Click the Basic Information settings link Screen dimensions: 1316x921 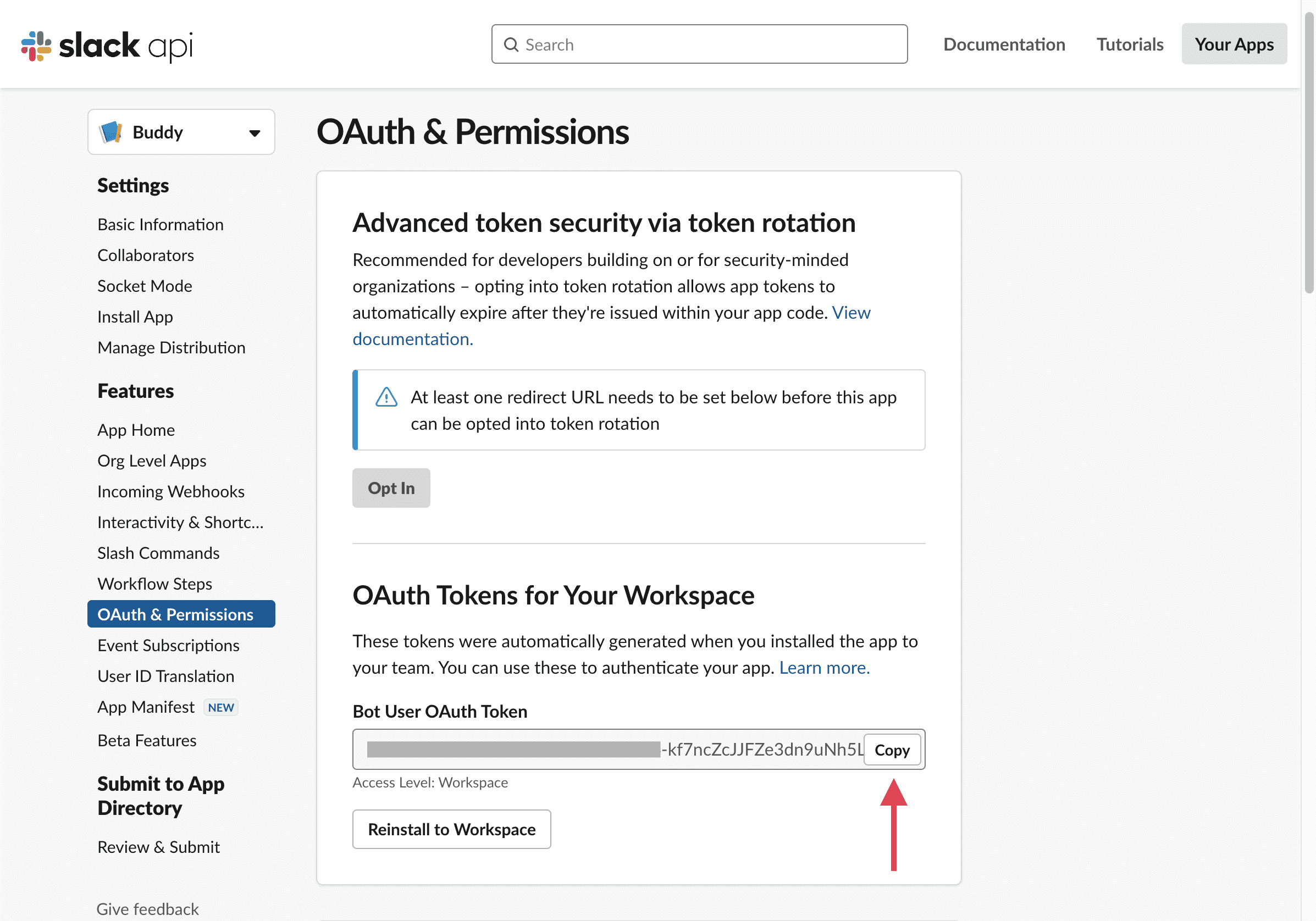tap(160, 223)
